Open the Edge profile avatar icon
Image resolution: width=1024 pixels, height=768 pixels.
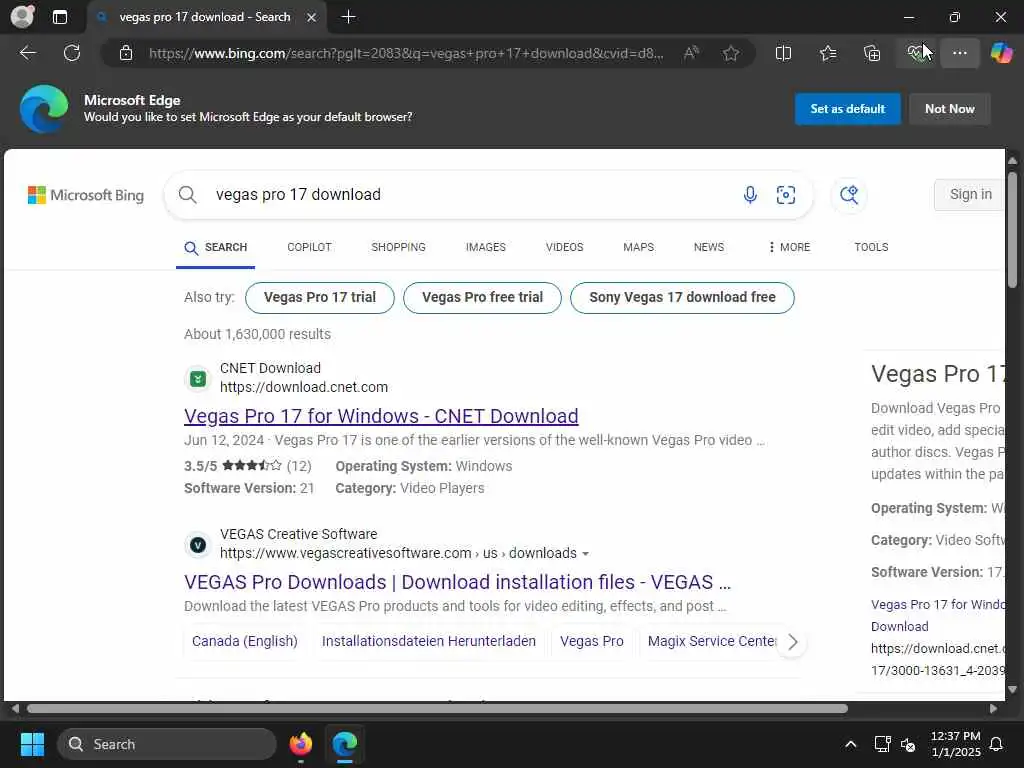click(x=23, y=16)
